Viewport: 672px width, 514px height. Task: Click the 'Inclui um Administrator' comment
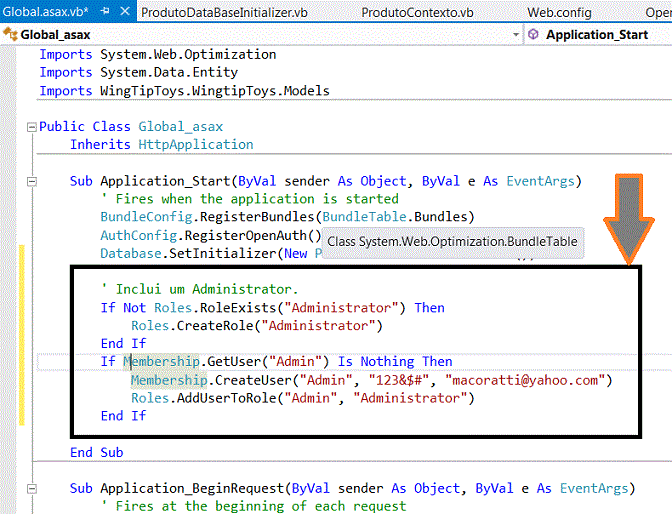click(200, 289)
